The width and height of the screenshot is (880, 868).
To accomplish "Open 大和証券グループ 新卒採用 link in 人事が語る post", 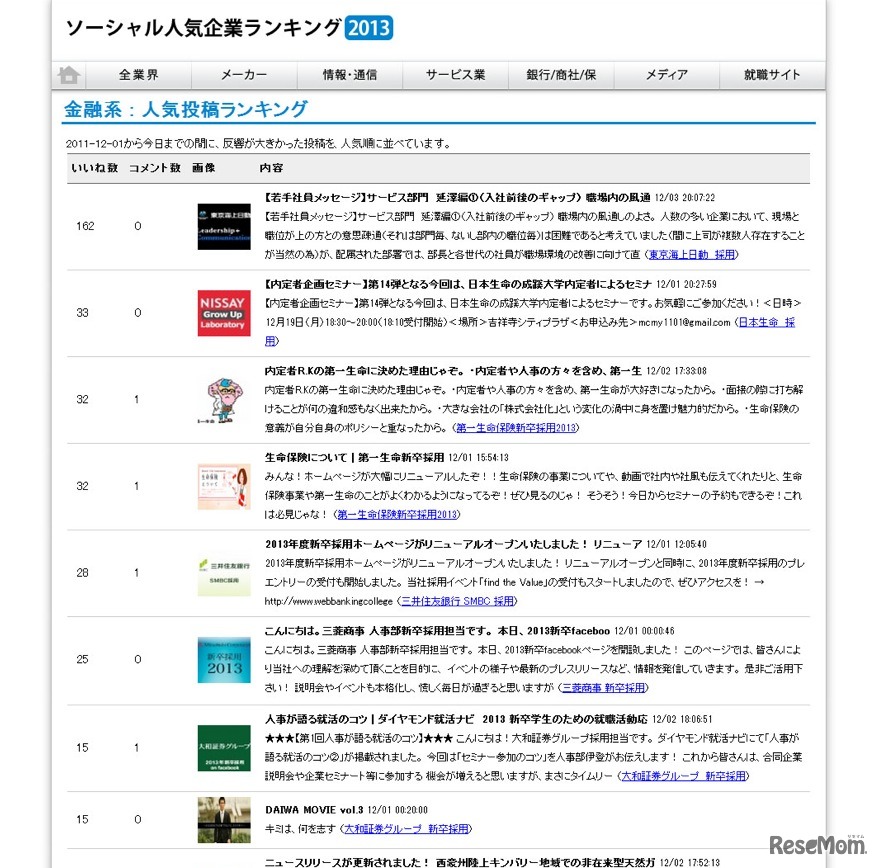I will point(684,776).
